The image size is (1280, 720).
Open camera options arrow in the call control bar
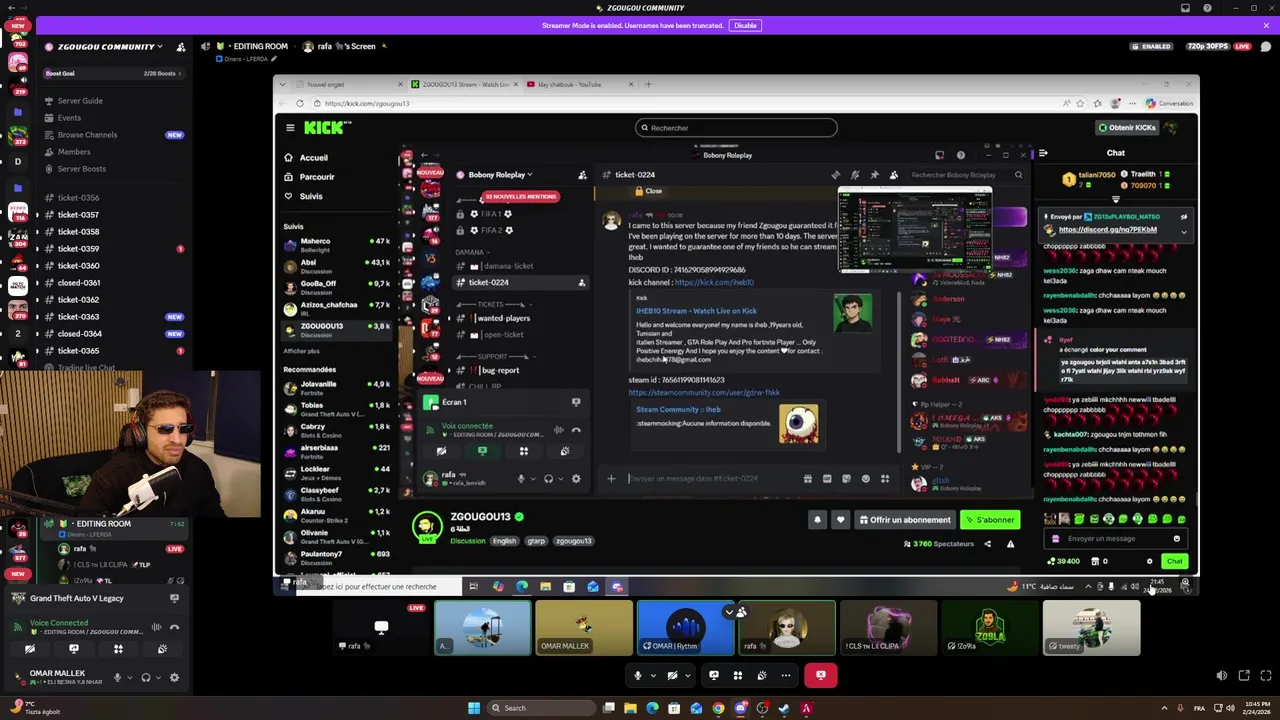coord(686,675)
